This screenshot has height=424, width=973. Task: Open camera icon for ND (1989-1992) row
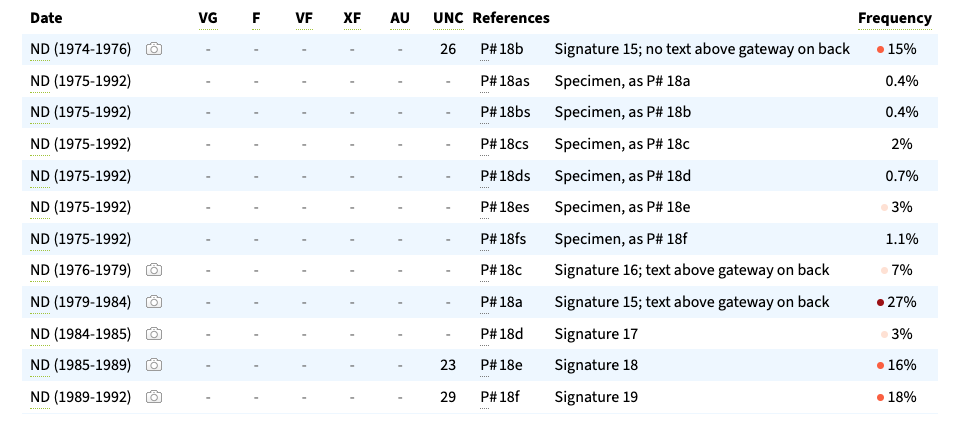point(154,397)
